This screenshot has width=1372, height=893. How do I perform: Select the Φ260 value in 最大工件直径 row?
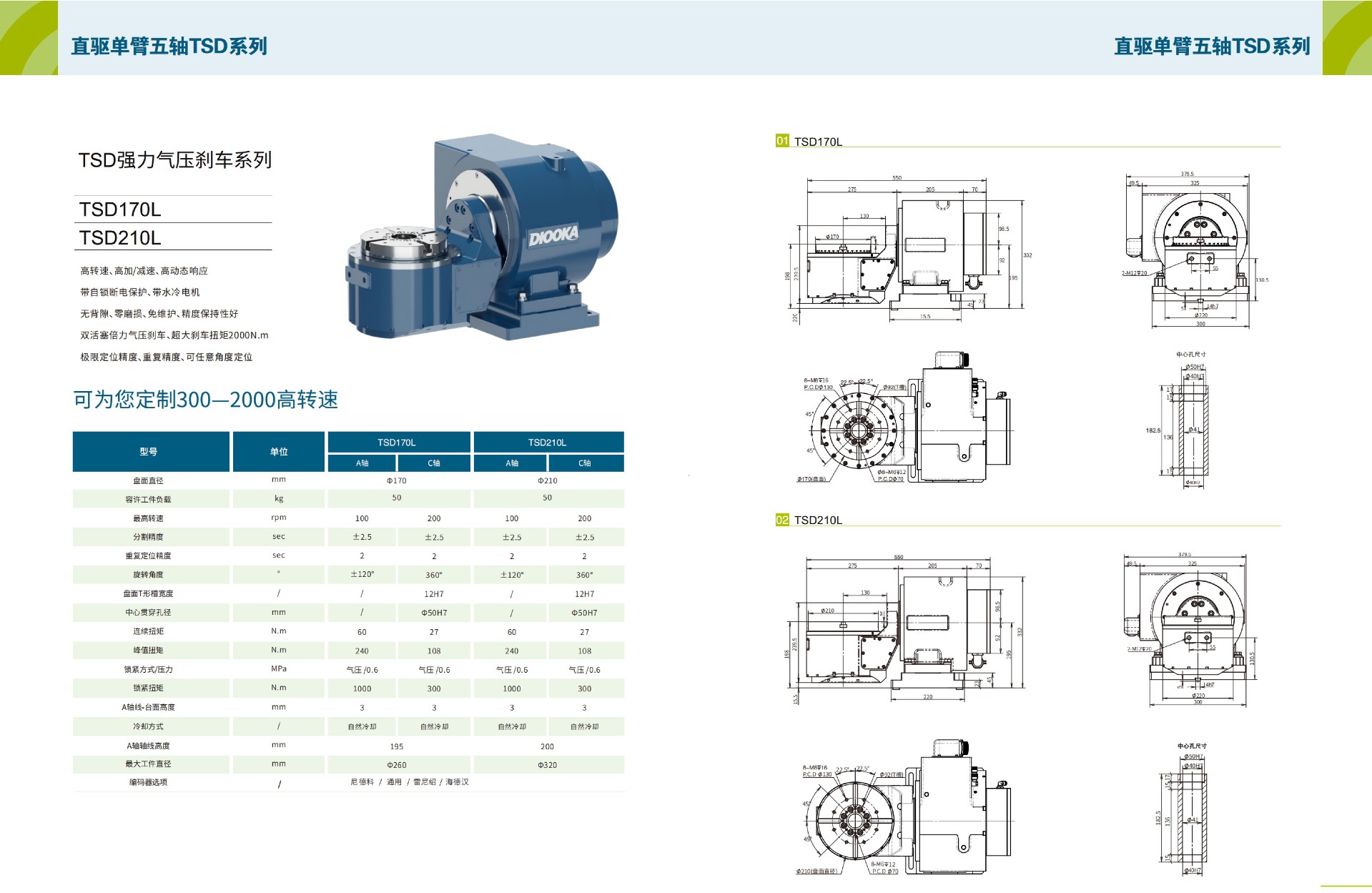[x=397, y=765]
